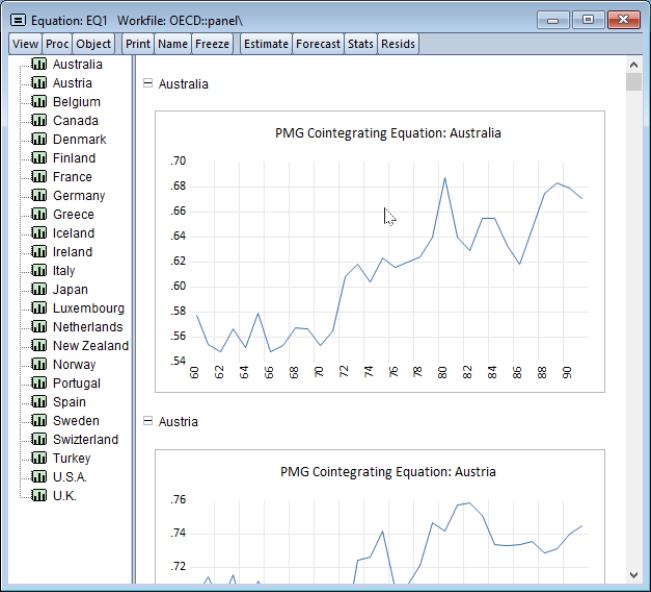Click the Forecast button

pyautogui.click(x=318, y=43)
